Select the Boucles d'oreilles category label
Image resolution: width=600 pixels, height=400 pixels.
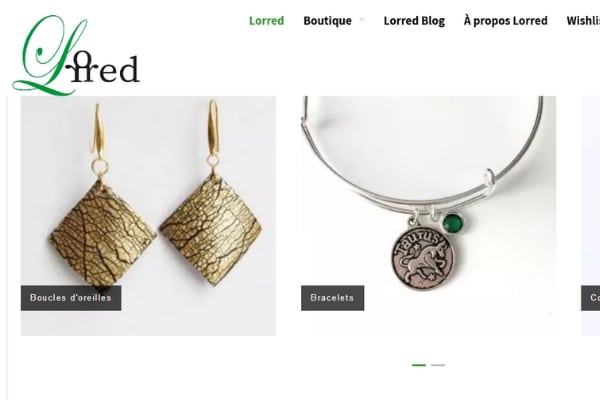tap(71, 298)
